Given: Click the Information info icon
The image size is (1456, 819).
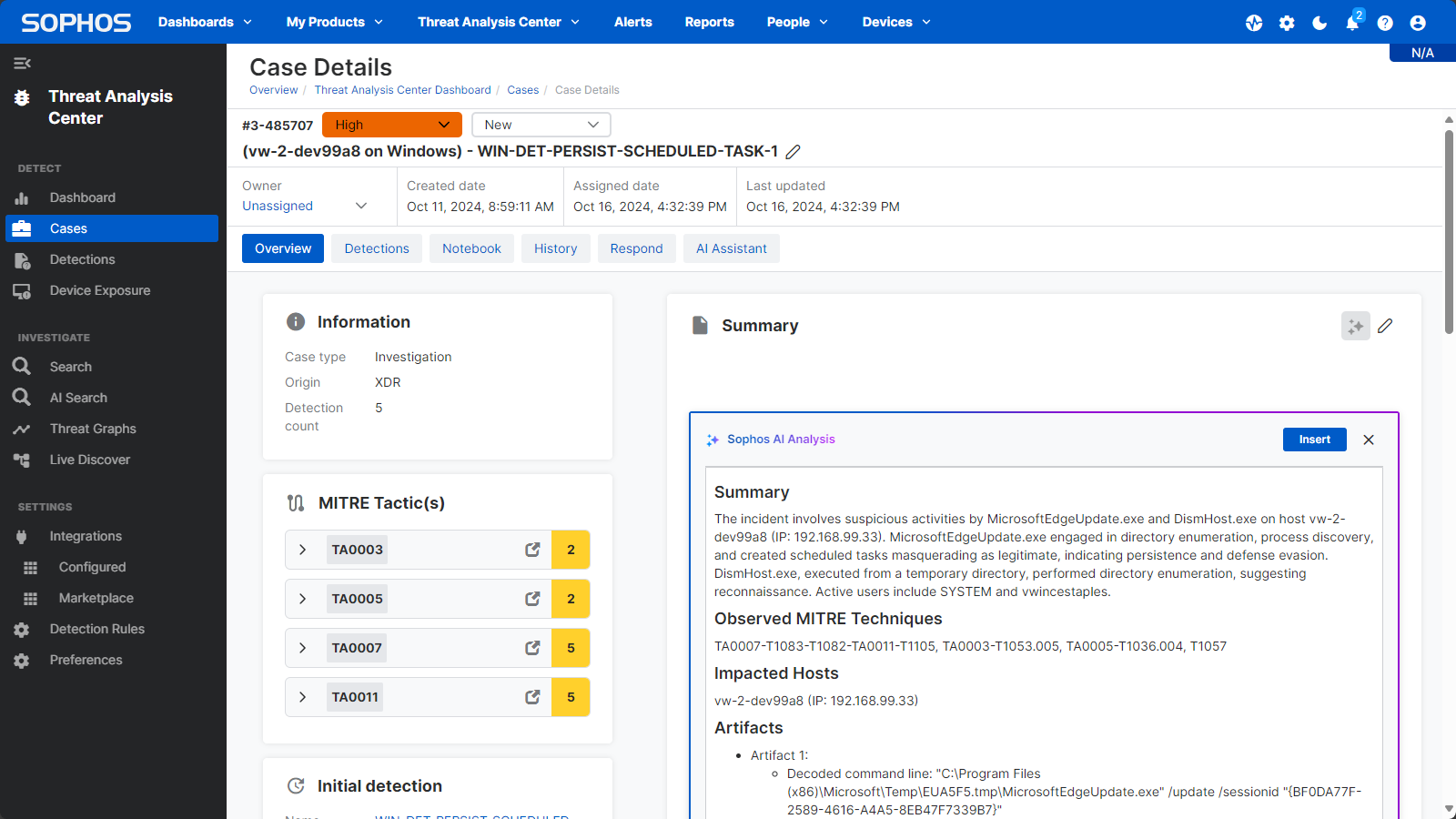Looking at the screenshot, I should [296, 321].
